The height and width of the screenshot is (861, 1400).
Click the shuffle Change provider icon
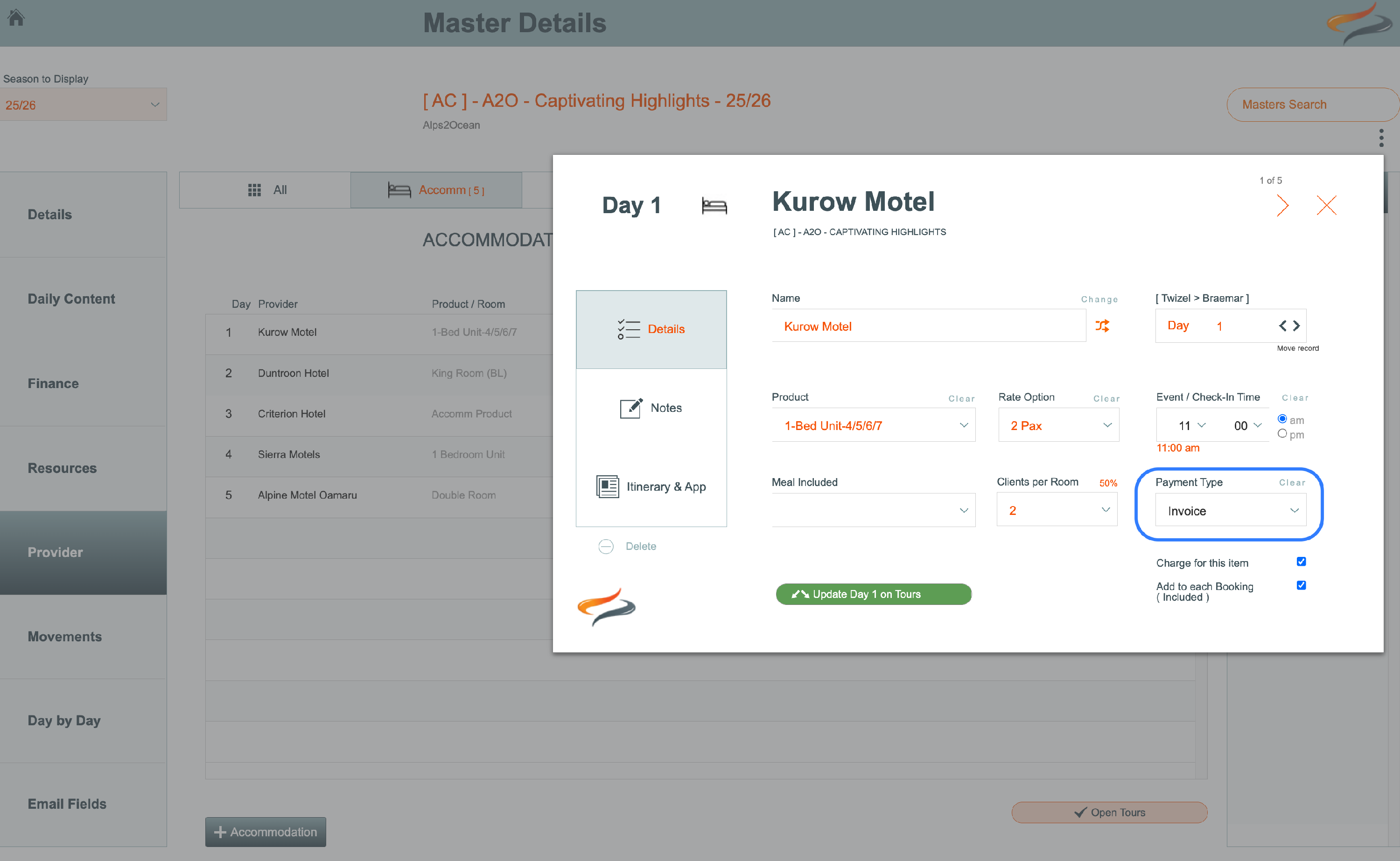point(1102,326)
